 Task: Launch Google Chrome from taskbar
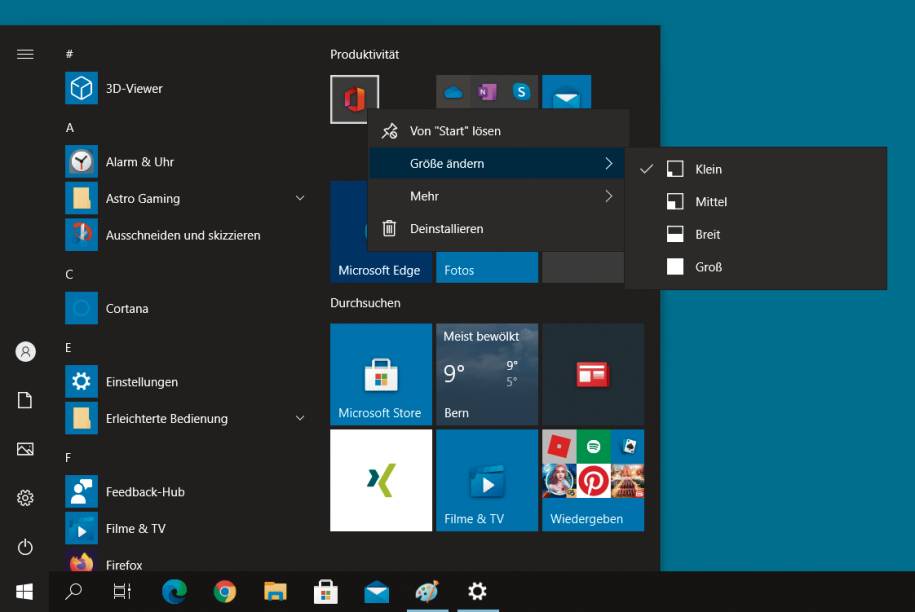point(225,592)
